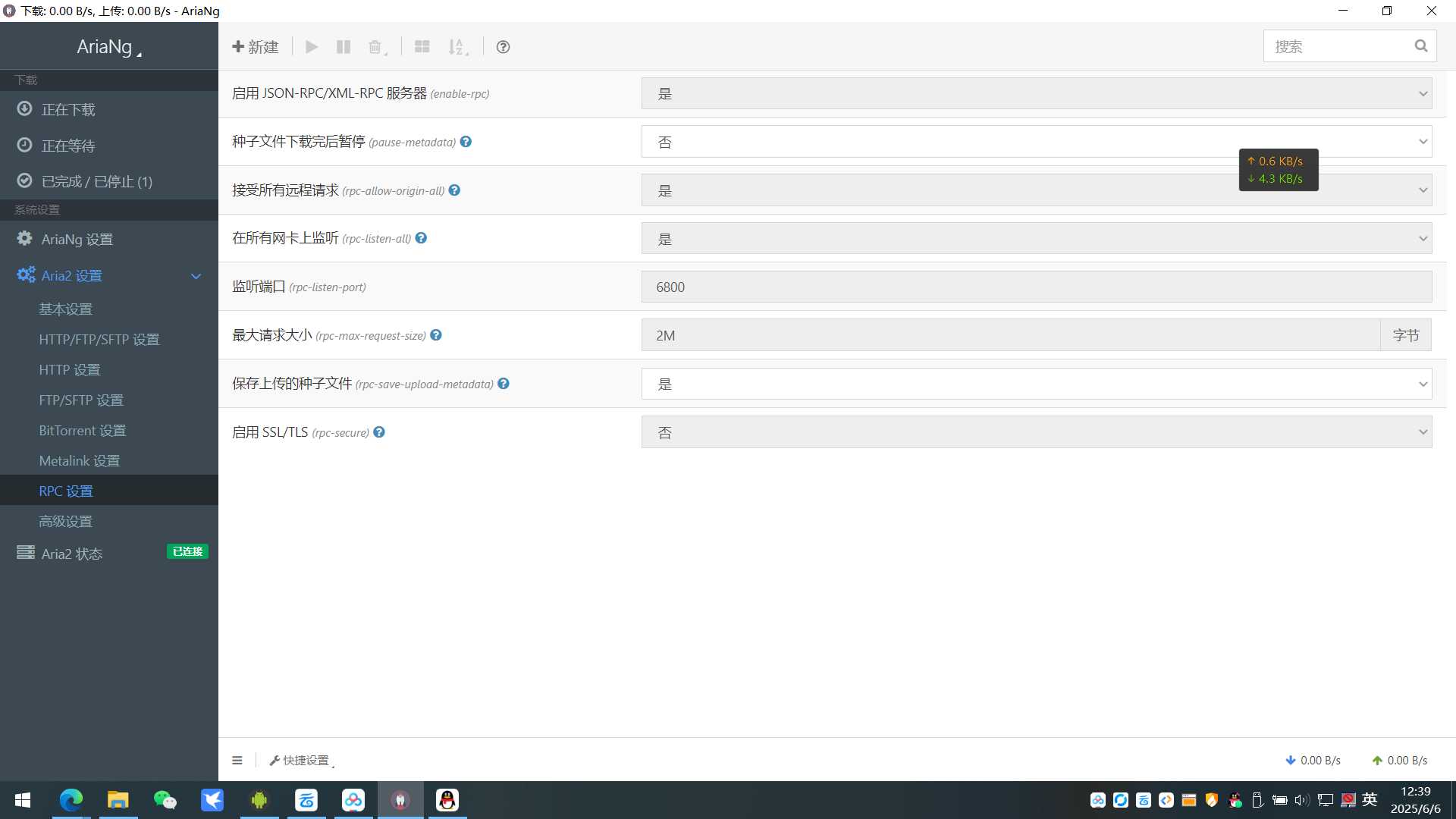This screenshot has width=1456, height=819.
Task: Open rpc-listen-all dropdown
Action: pos(1037,239)
